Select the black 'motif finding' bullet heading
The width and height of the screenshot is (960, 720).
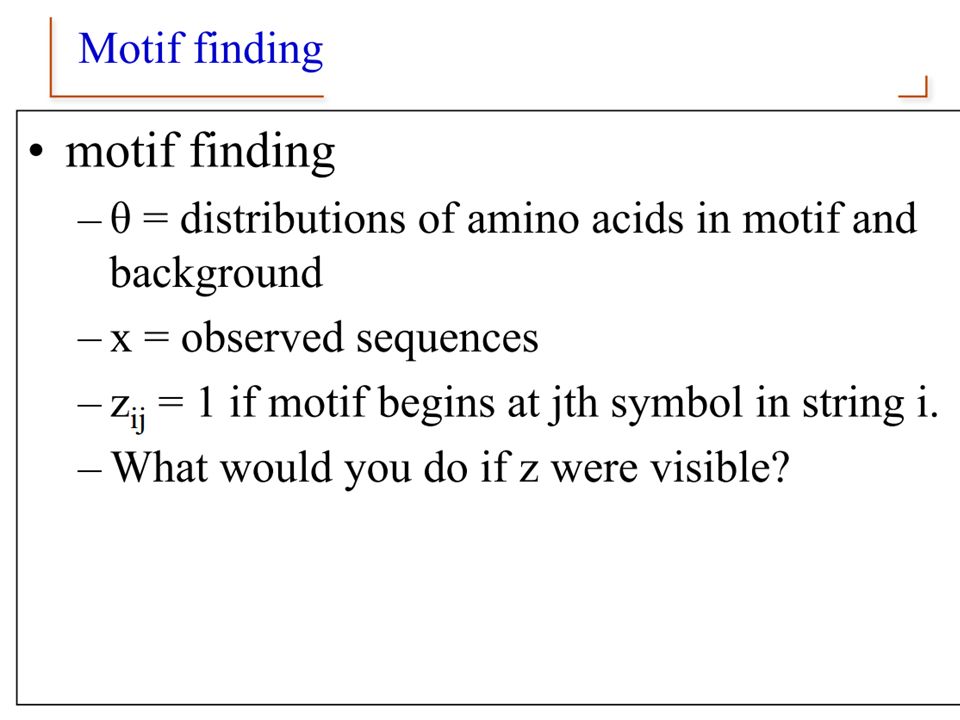200,151
